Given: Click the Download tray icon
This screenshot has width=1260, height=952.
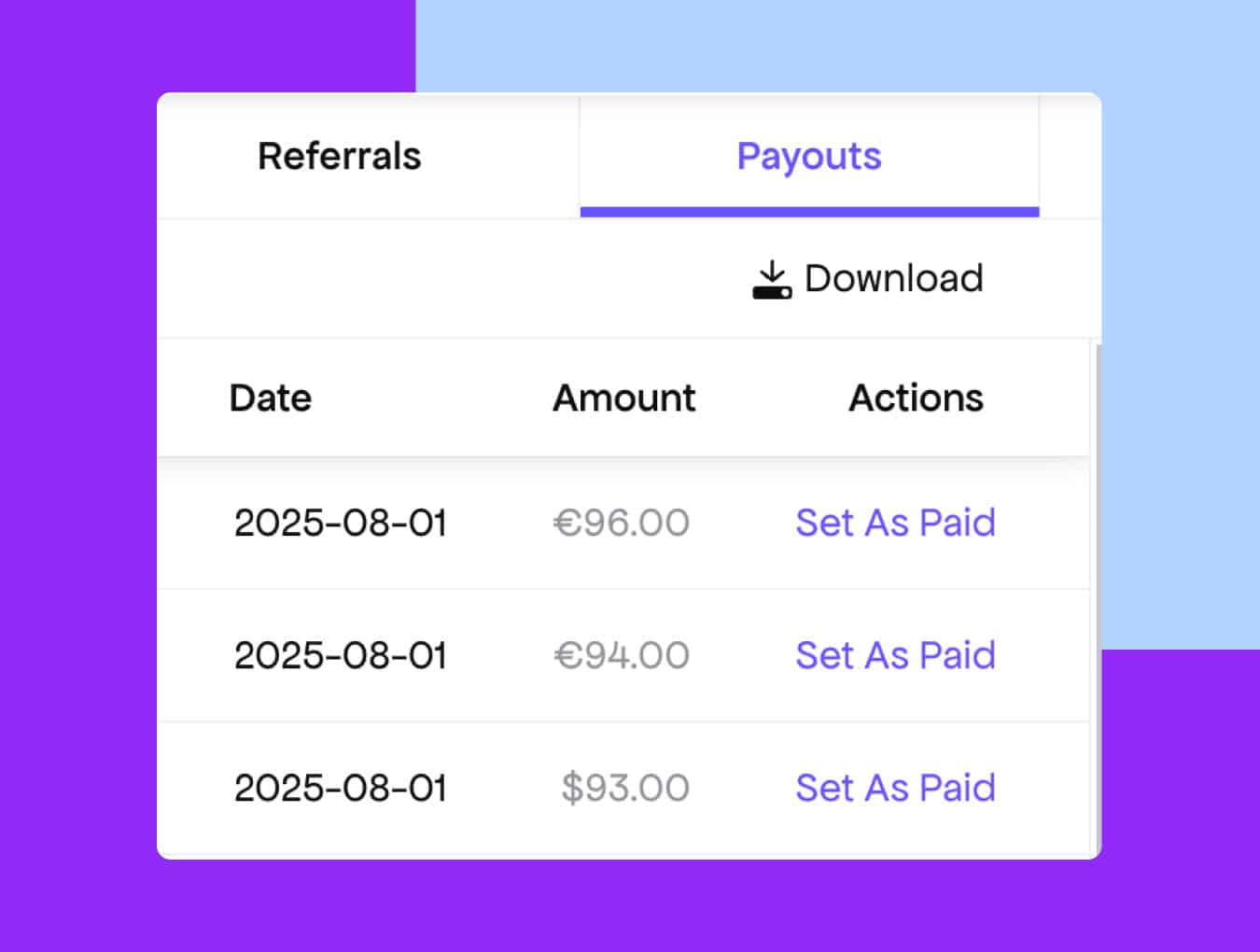Looking at the screenshot, I should tap(772, 279).
